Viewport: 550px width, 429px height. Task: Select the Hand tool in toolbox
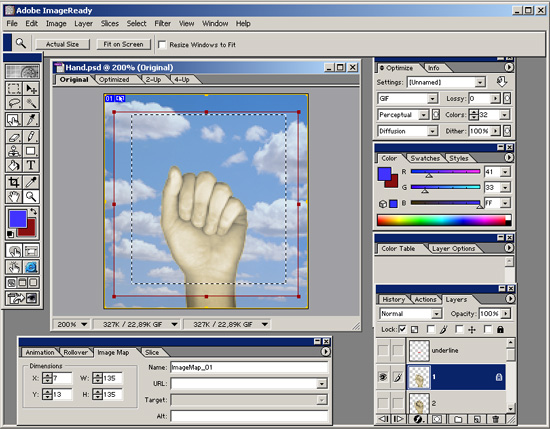point(14,196)
